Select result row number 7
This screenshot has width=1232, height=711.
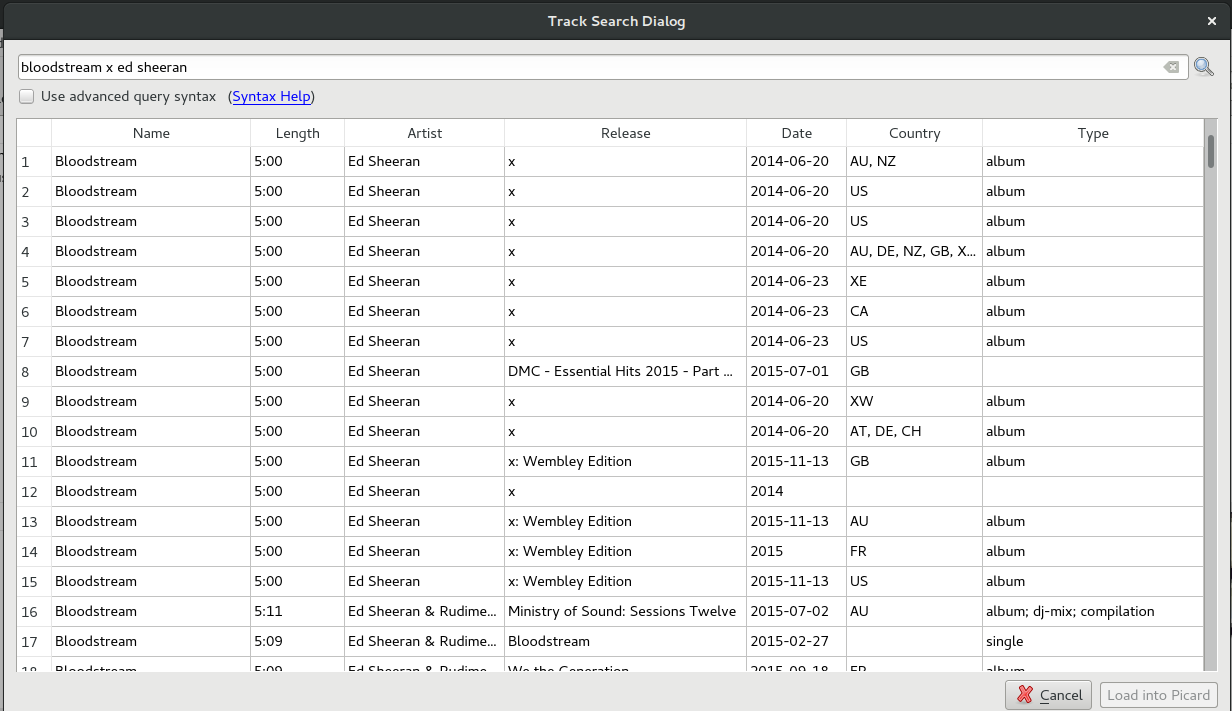[610, 341]
